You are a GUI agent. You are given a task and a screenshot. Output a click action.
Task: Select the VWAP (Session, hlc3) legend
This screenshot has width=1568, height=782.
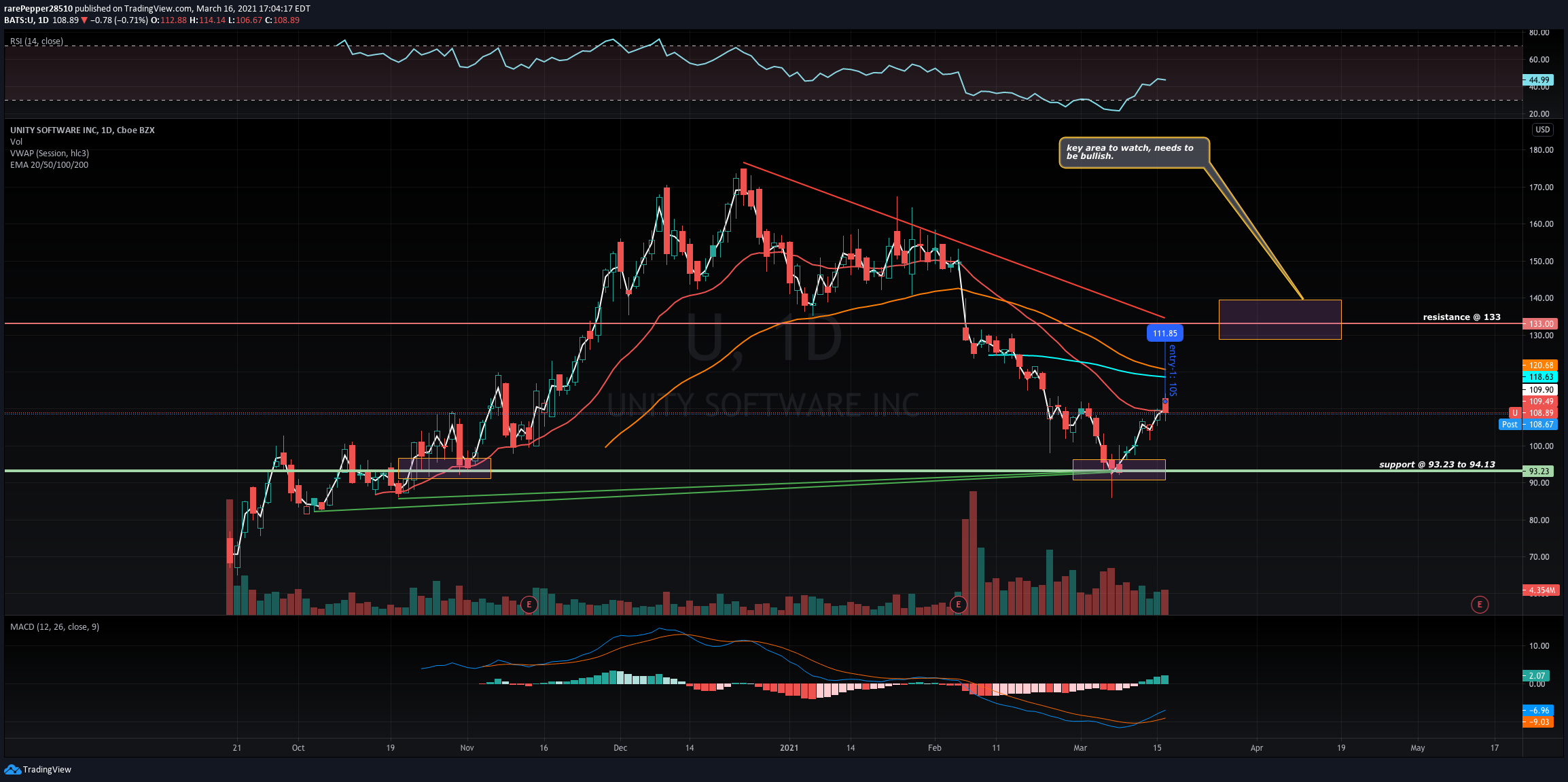click(x=50, y=153)
